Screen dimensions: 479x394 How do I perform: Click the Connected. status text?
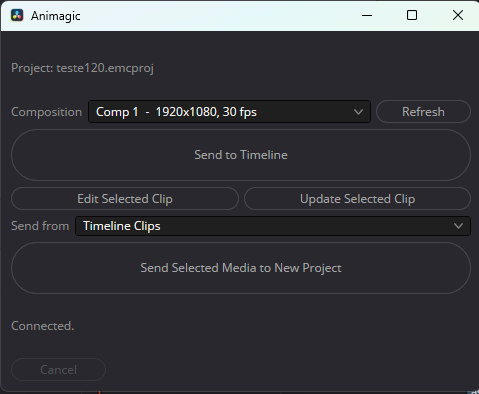pos(43,326)
